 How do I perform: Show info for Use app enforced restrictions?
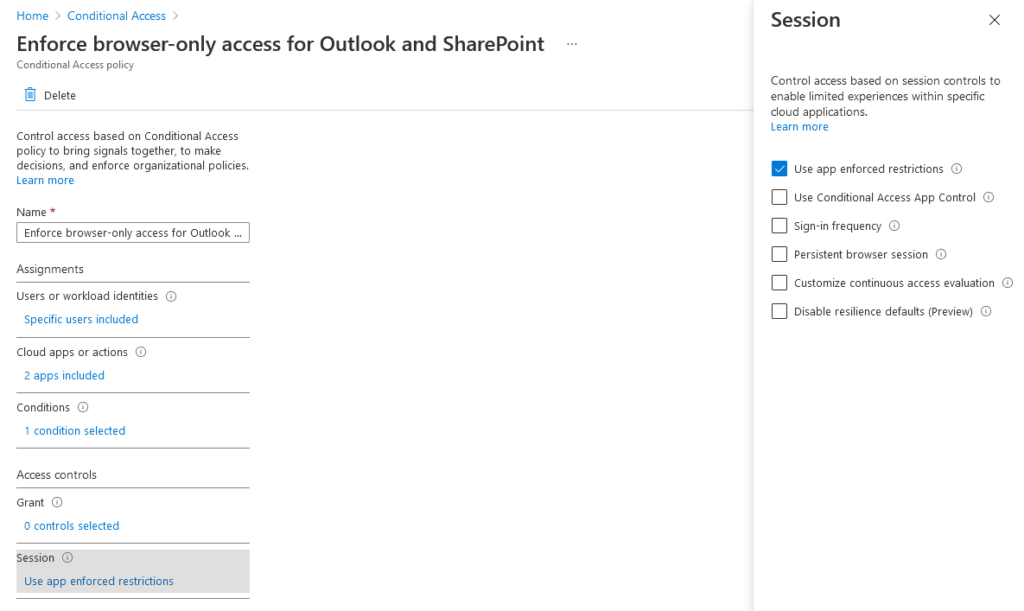[x=957, y=168]
